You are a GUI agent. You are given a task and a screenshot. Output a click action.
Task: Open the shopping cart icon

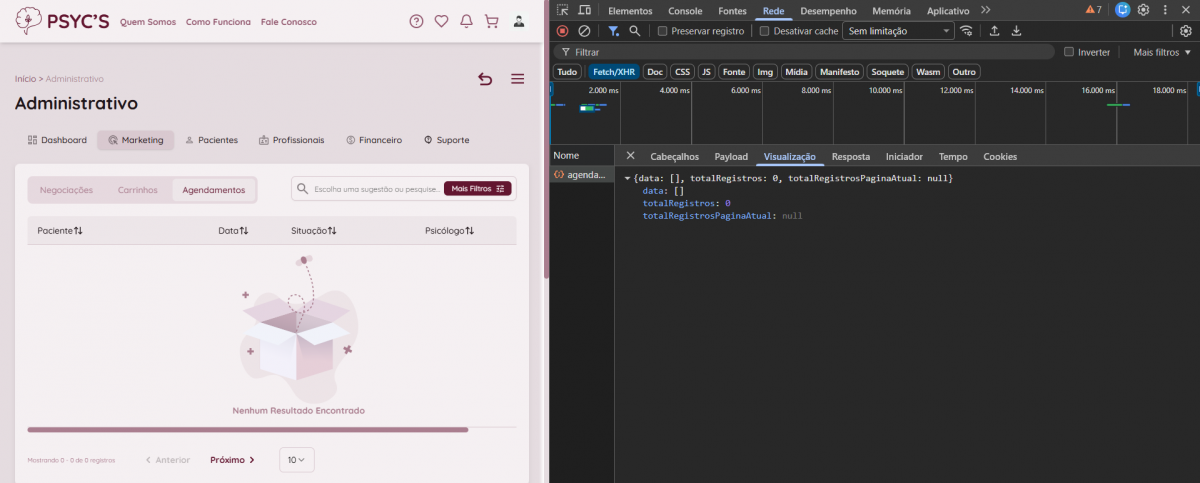point(491,21)
